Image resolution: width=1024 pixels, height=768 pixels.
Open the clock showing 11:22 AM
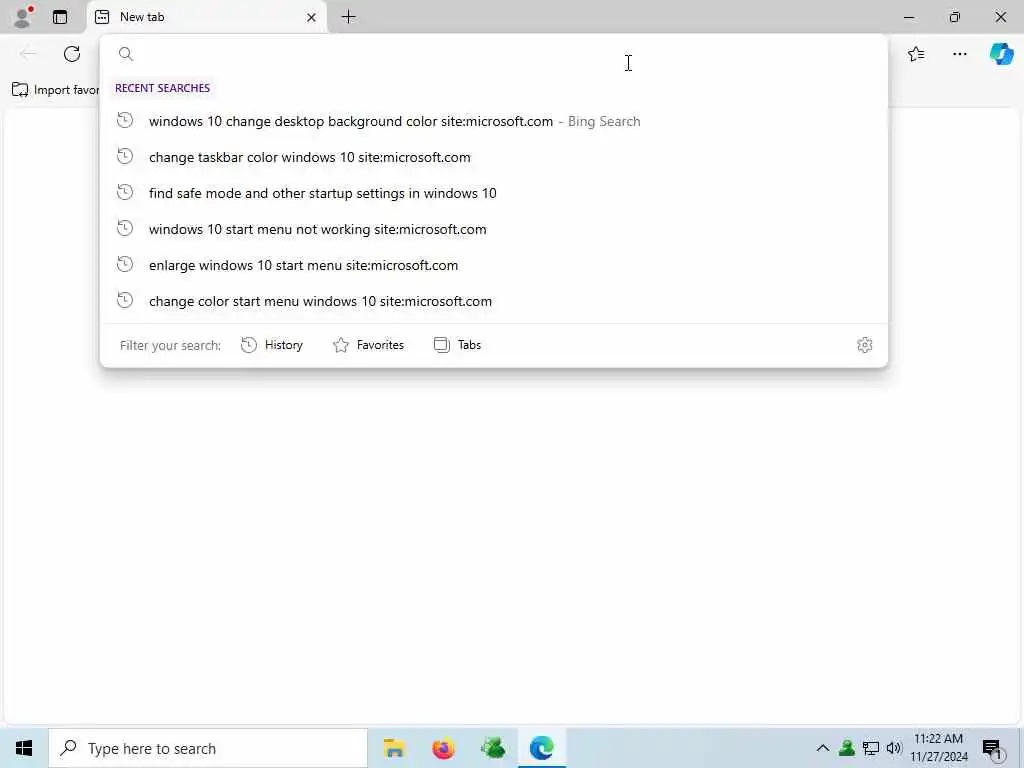click(939, 748)
